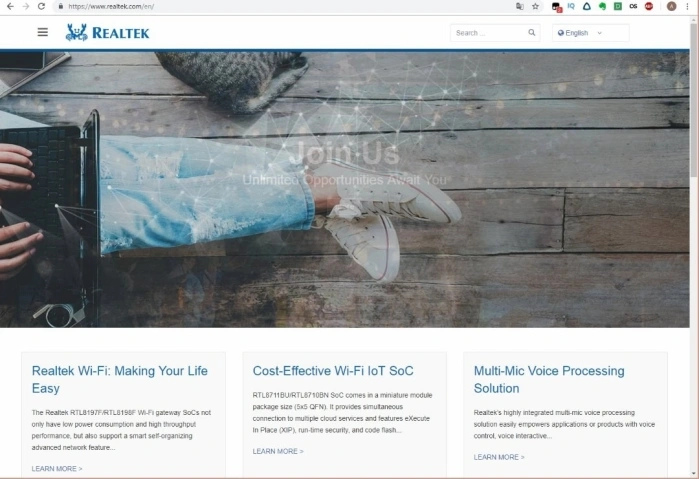Screen dimensions: 699x479
Task: View site info via the padlock icon
Action: point(61,6)
